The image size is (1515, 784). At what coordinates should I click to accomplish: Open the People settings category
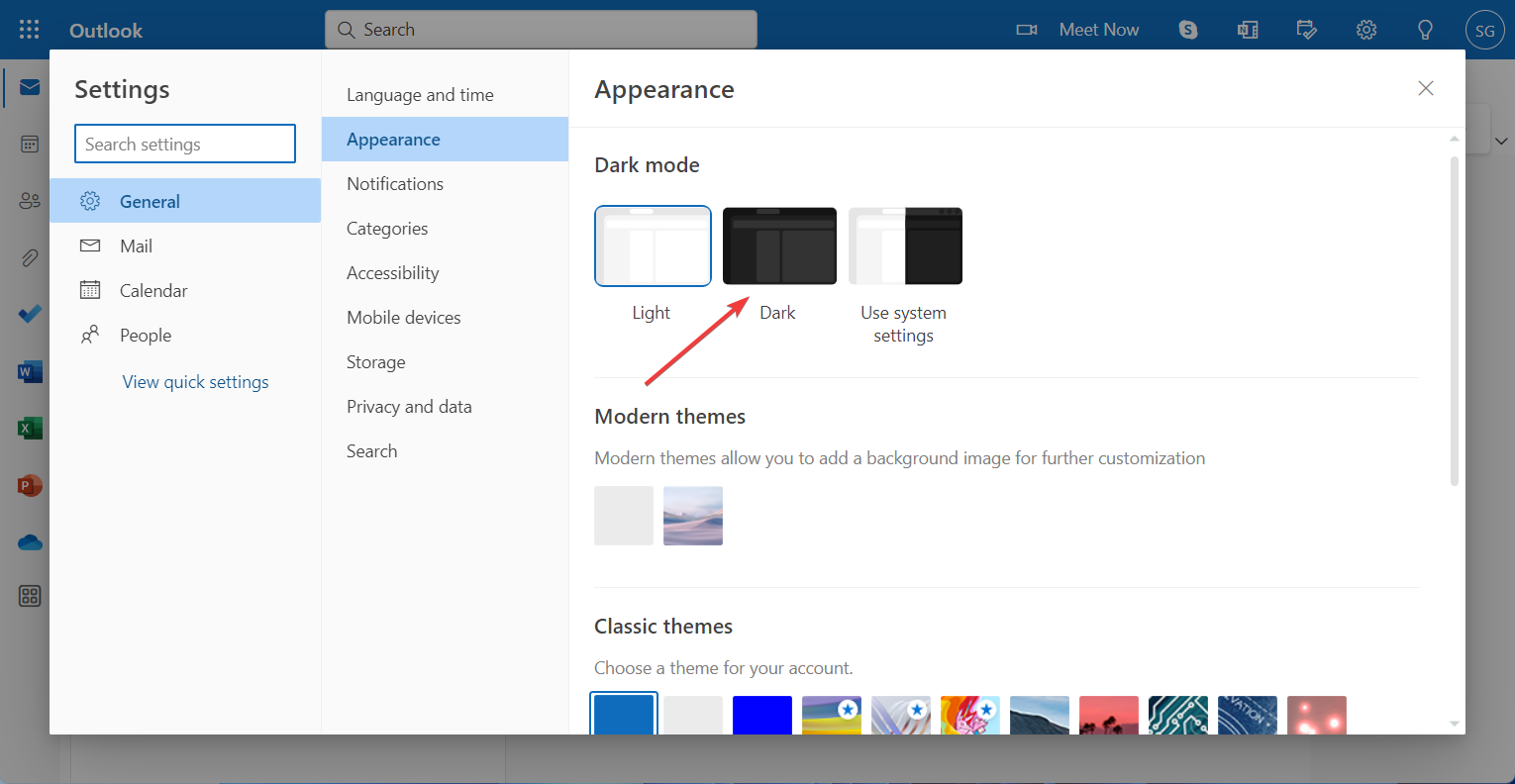185,335
